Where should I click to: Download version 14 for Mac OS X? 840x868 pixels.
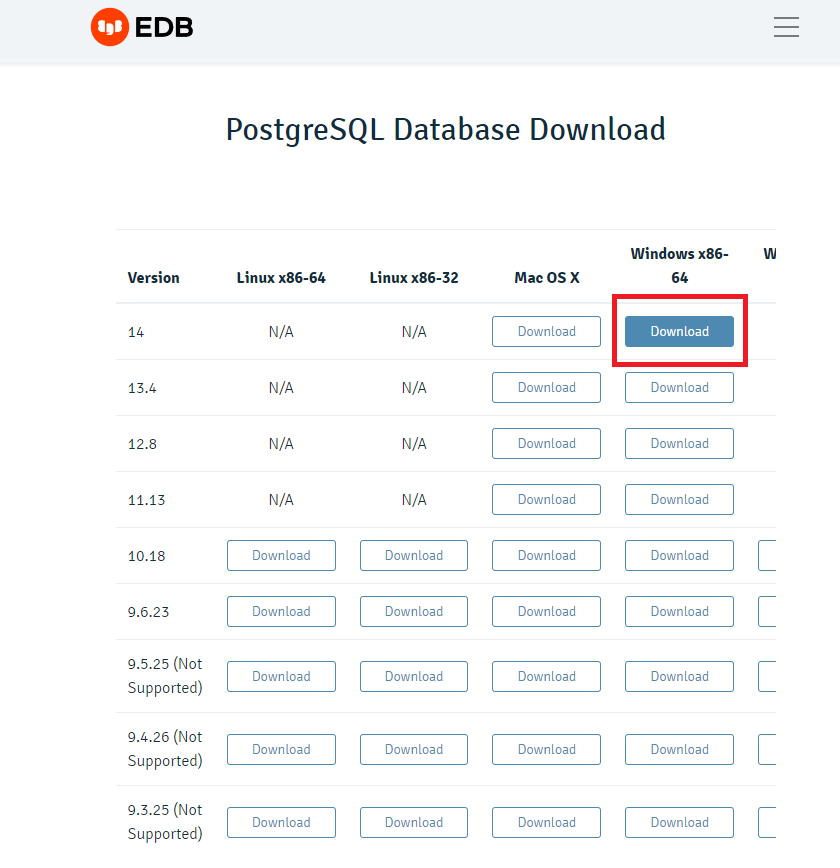tap(547, 332)
